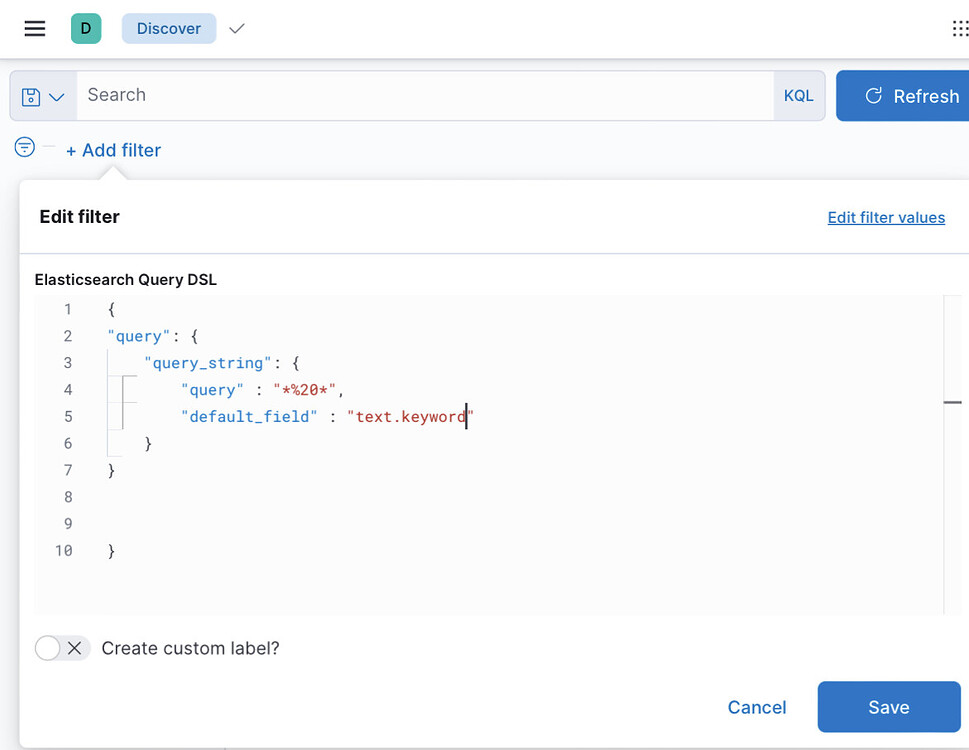Open Edit filter values view

point(886,217)
